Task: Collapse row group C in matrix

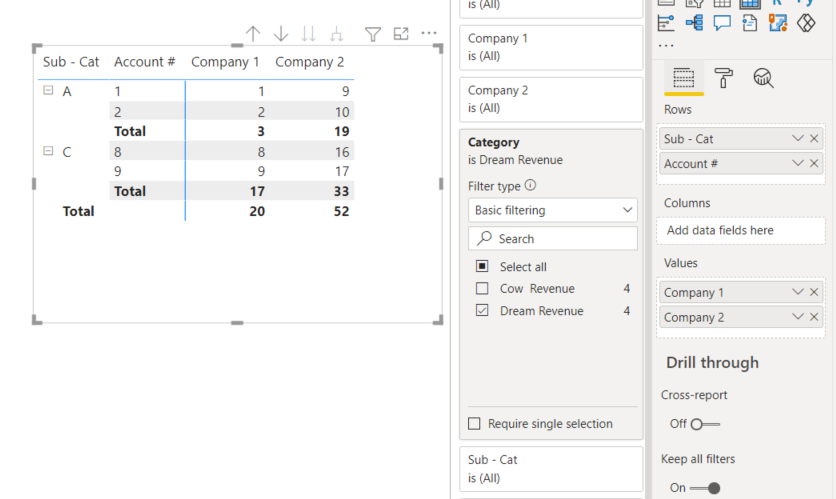Action: (48, 151)
